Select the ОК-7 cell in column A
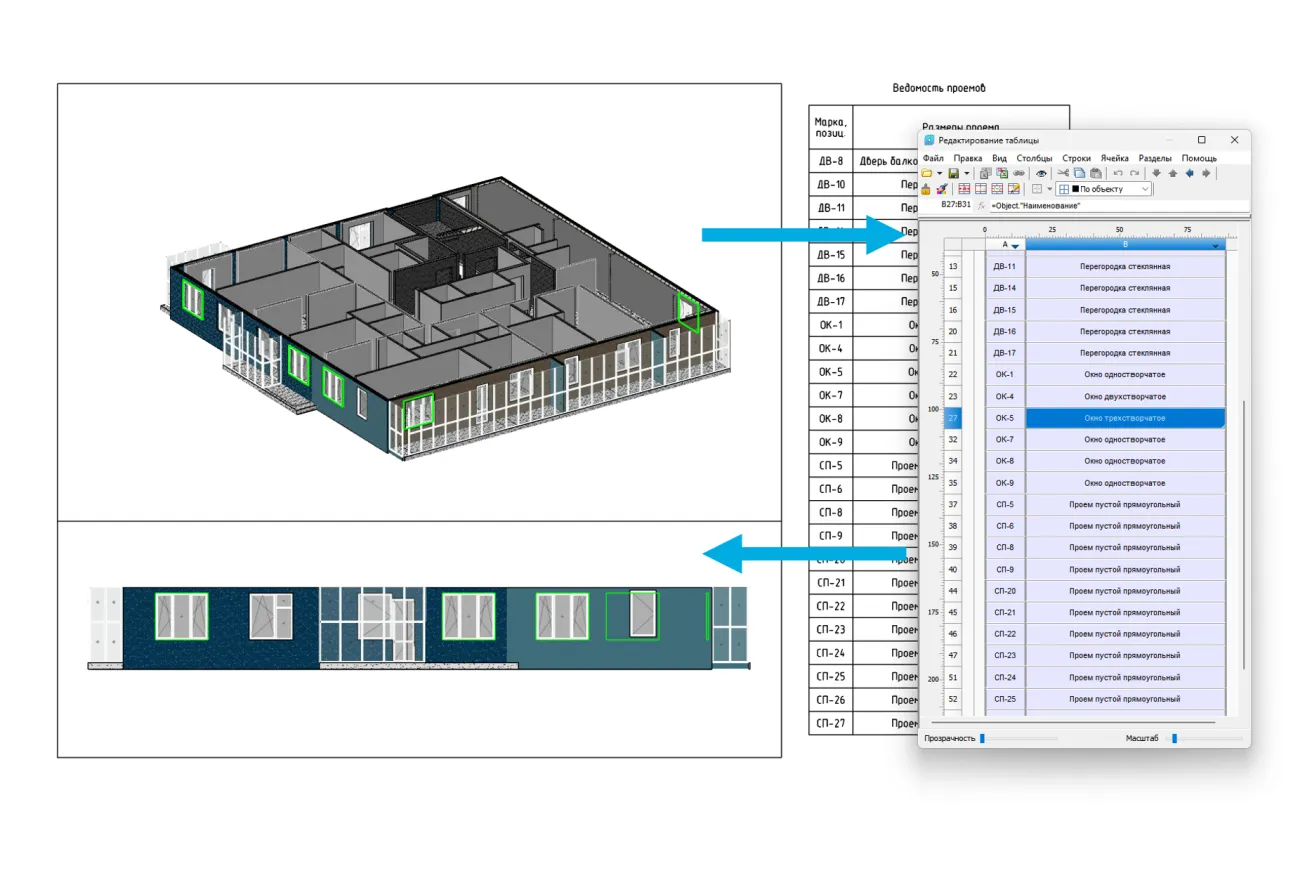 1004,439
